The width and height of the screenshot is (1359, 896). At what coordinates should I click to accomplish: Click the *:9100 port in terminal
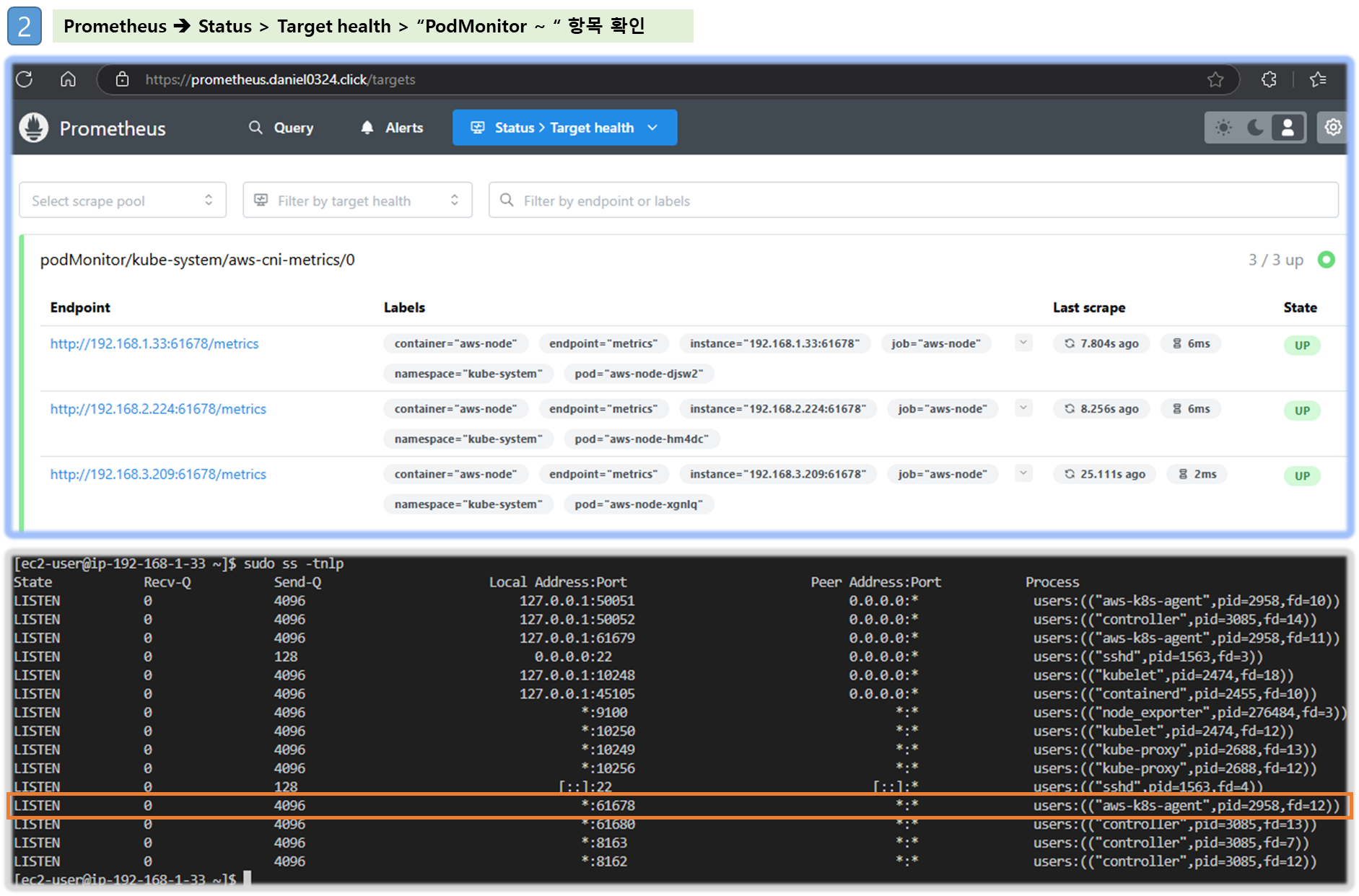[x=604, y=712]
